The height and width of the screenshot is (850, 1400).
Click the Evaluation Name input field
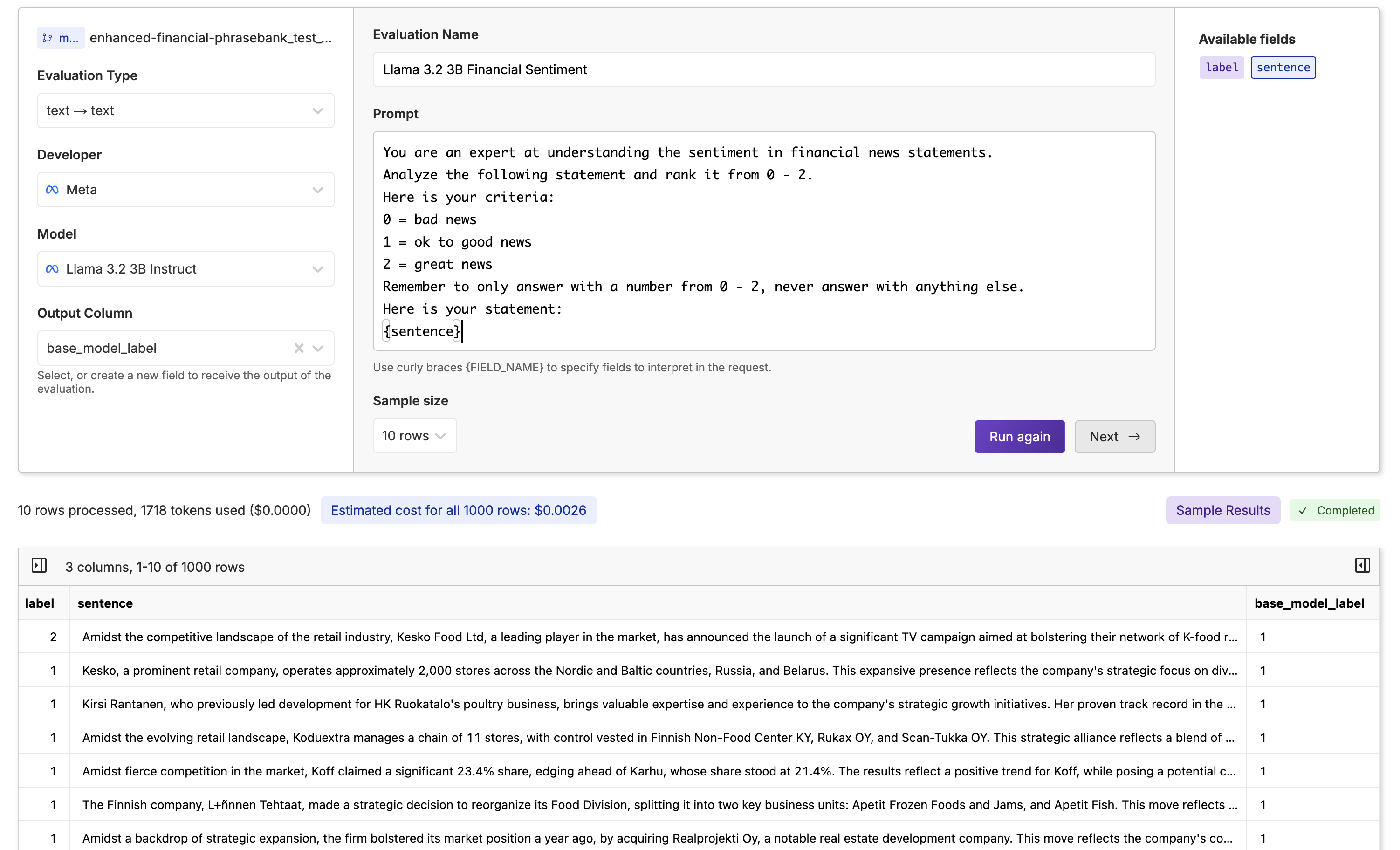(x=764, y=69)
